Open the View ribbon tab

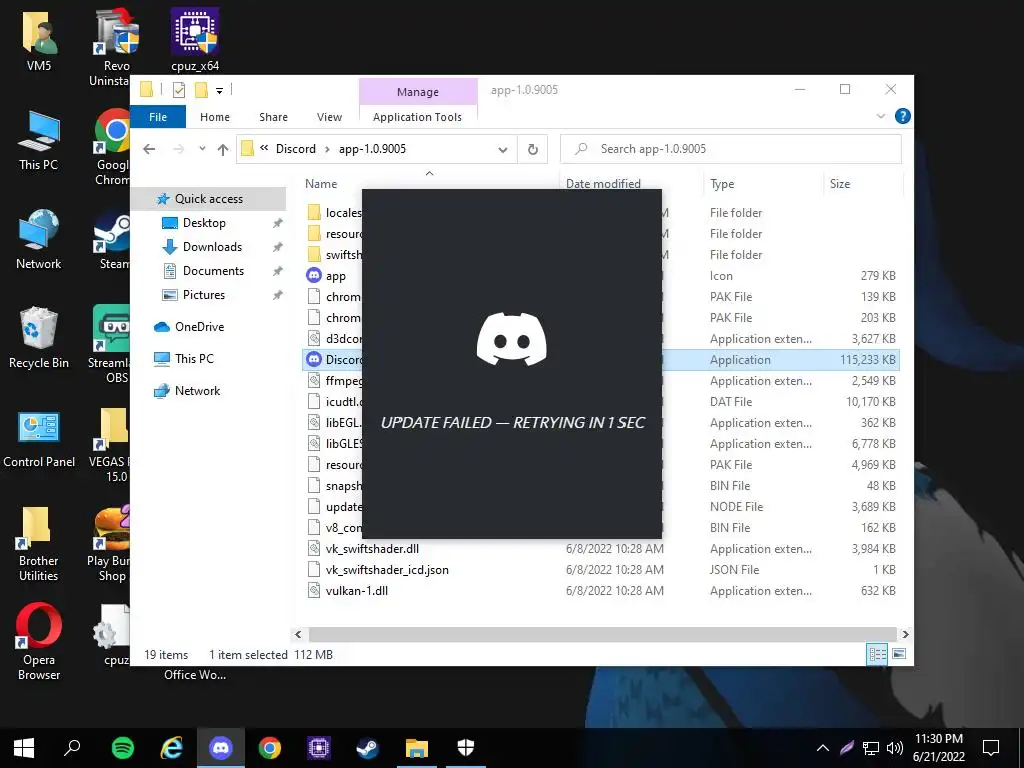click(329, 117)
